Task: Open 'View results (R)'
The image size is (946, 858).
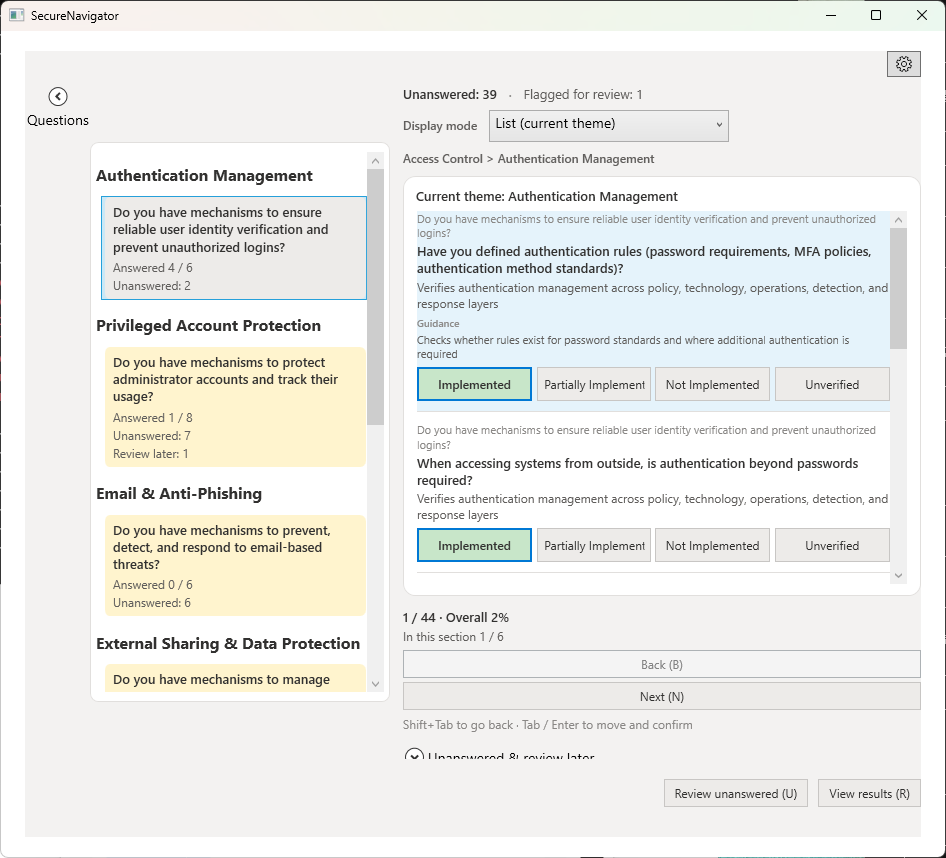Action: click(869, 792)
